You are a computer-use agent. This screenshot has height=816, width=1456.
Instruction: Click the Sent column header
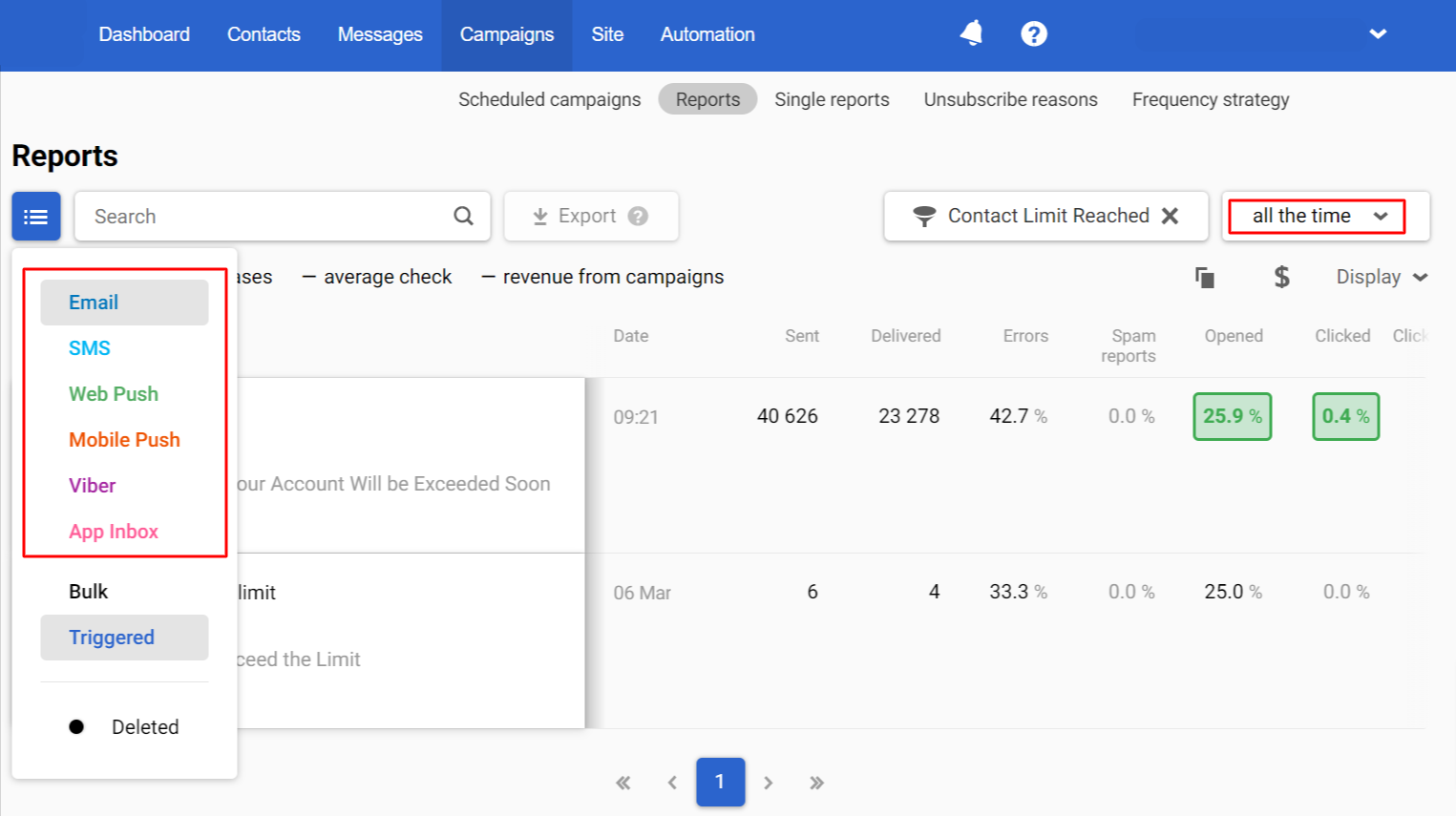802,336
